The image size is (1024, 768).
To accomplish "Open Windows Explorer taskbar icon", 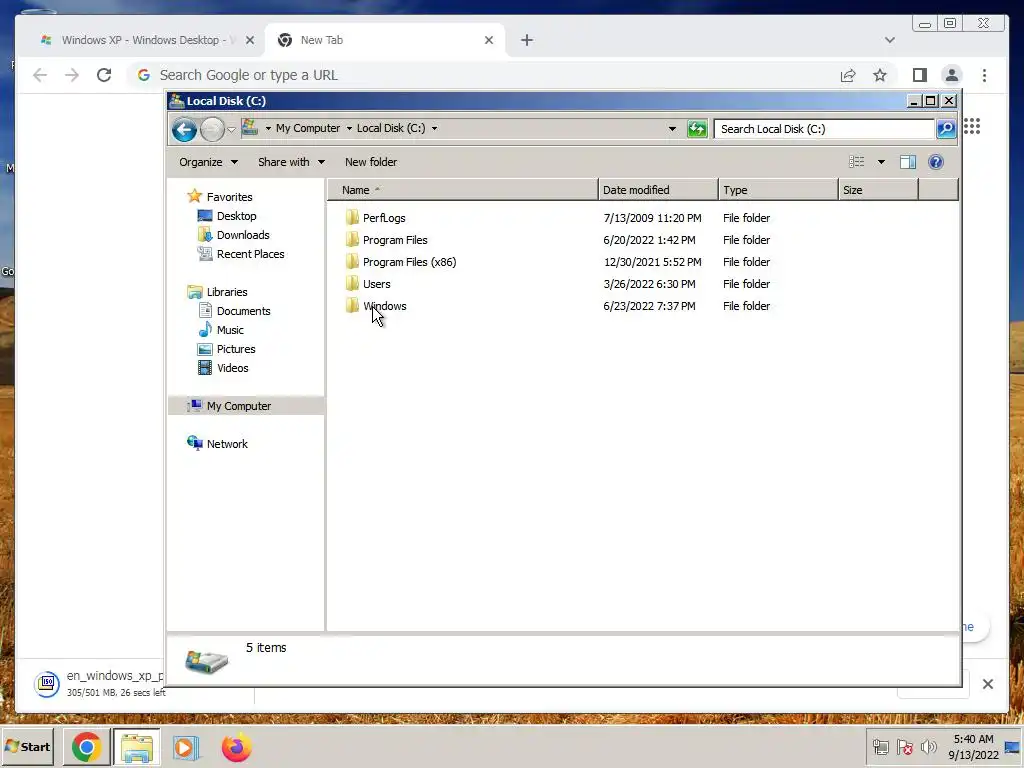I will pyautogui.click(x=136, y=747).
